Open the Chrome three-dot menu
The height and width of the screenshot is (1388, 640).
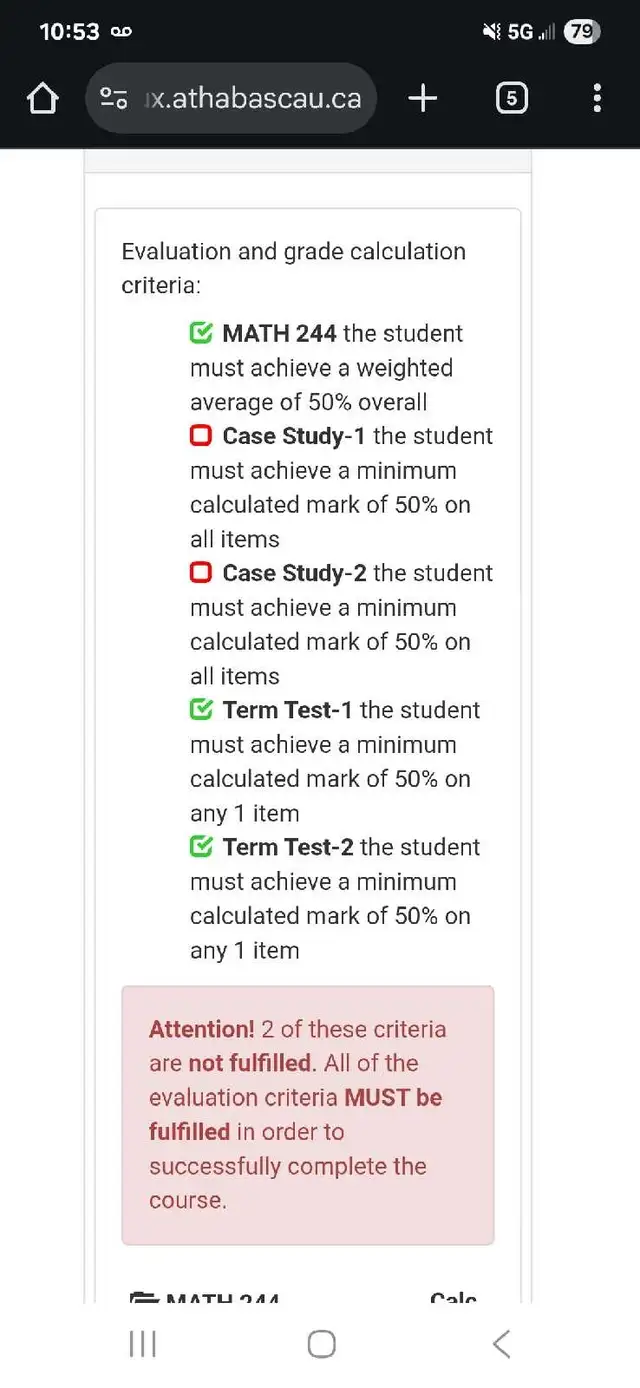[596, 98]
